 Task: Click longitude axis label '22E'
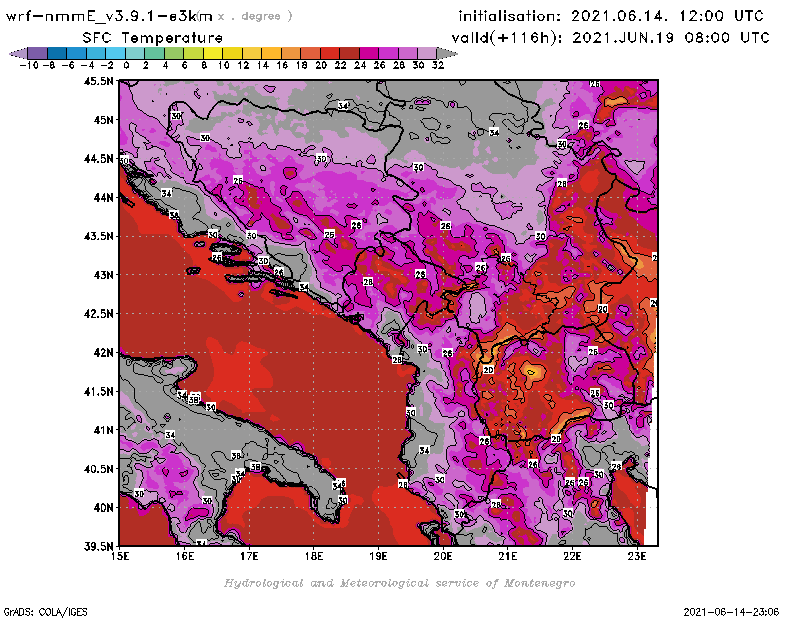click(x=572, y=556)
